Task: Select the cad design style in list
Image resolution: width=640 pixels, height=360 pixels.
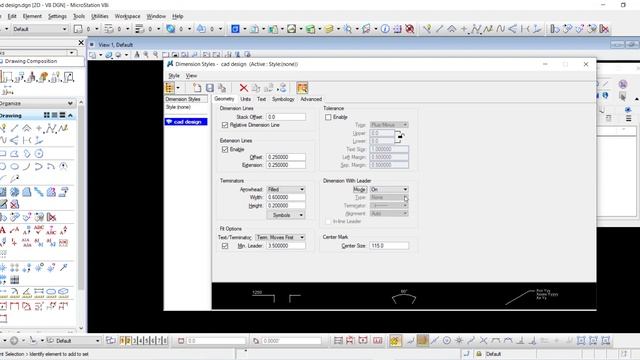Action: coord(186,122)
